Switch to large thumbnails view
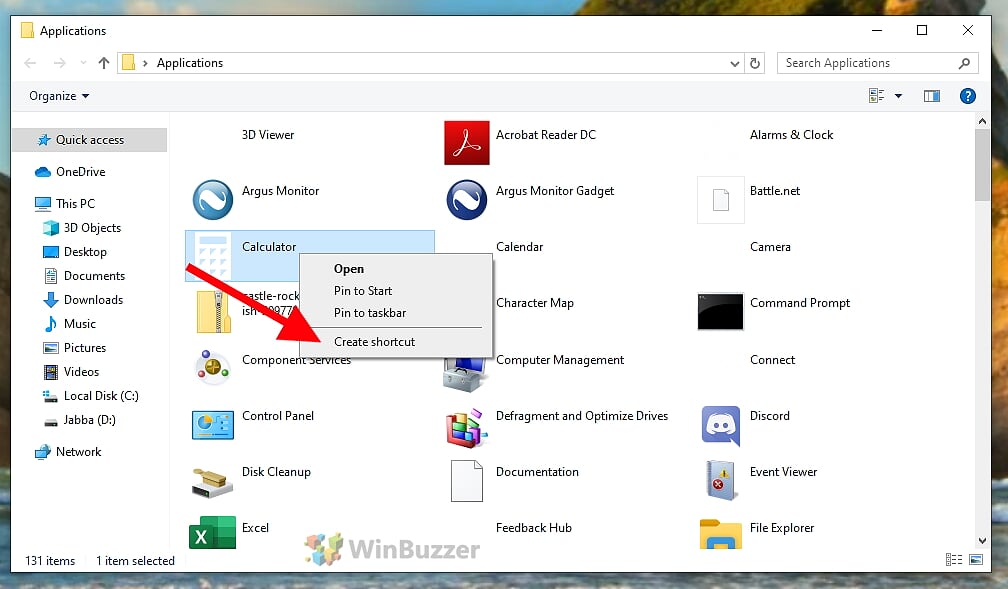The height and width of the screenshot is (589, 1008). tap(976, 559)
